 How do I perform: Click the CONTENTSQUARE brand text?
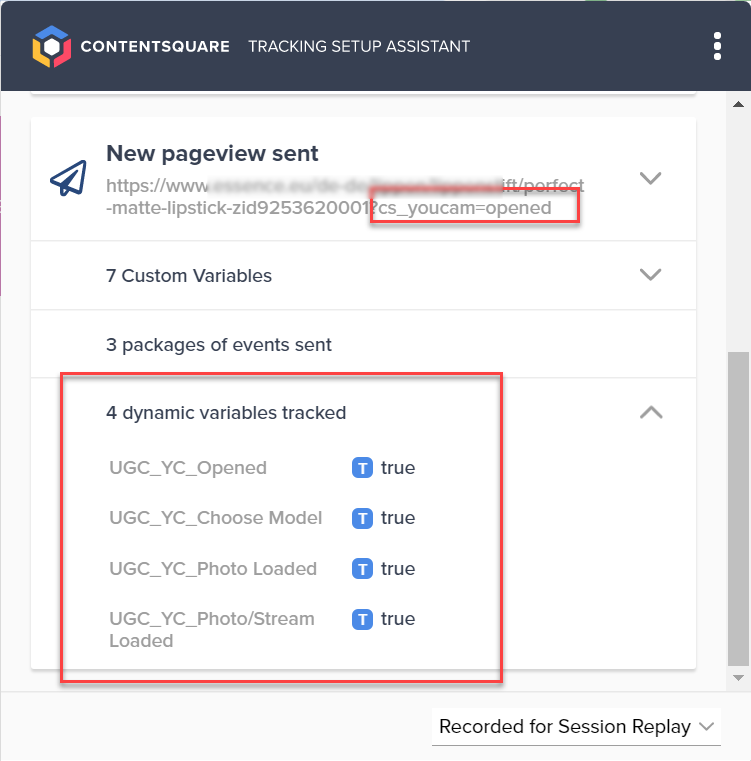point(155,47)
